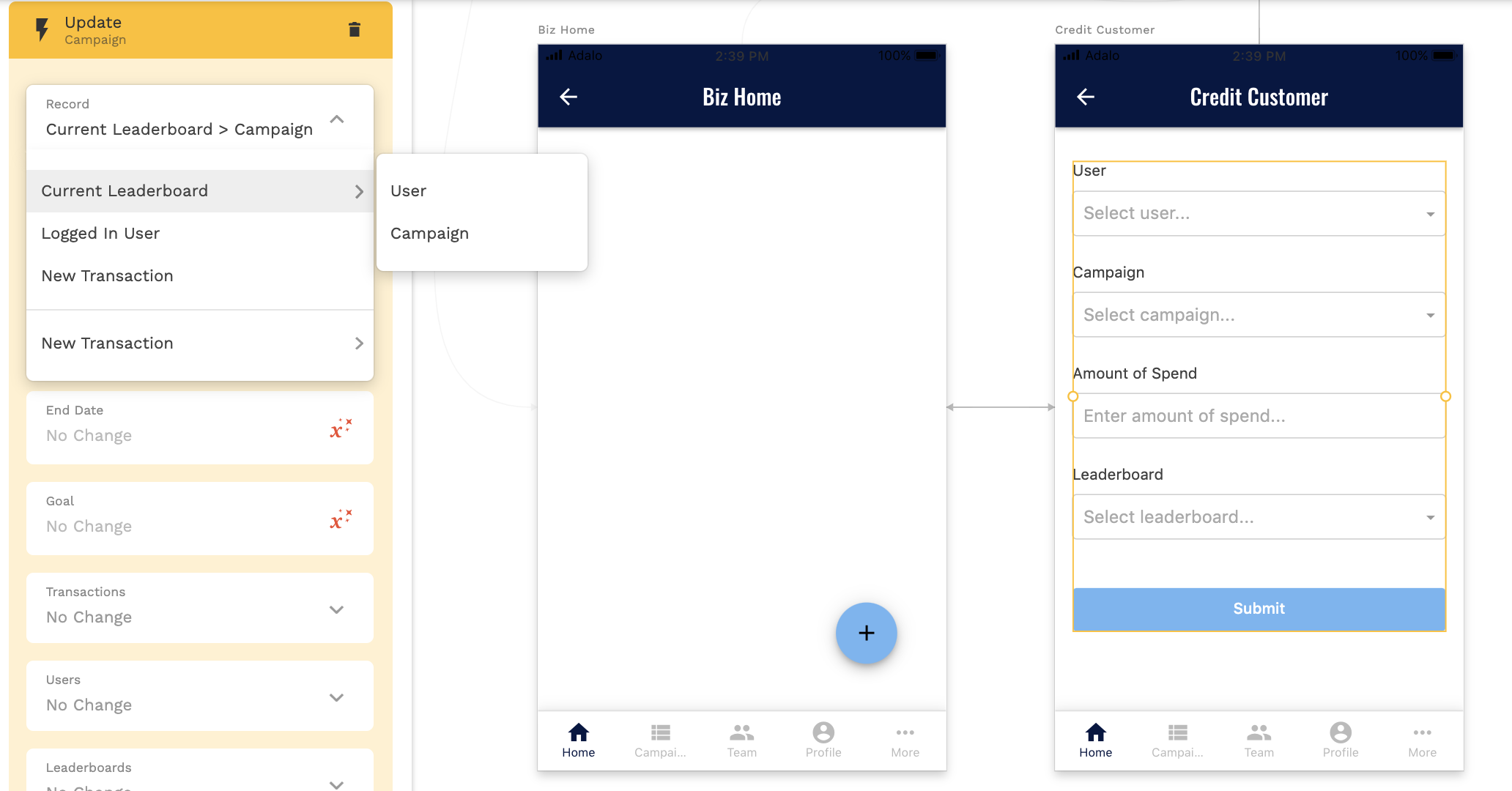This screenshot has height=791, width=1512.
Task: Choose Campaign from the submenu
Action: [430, 234]
